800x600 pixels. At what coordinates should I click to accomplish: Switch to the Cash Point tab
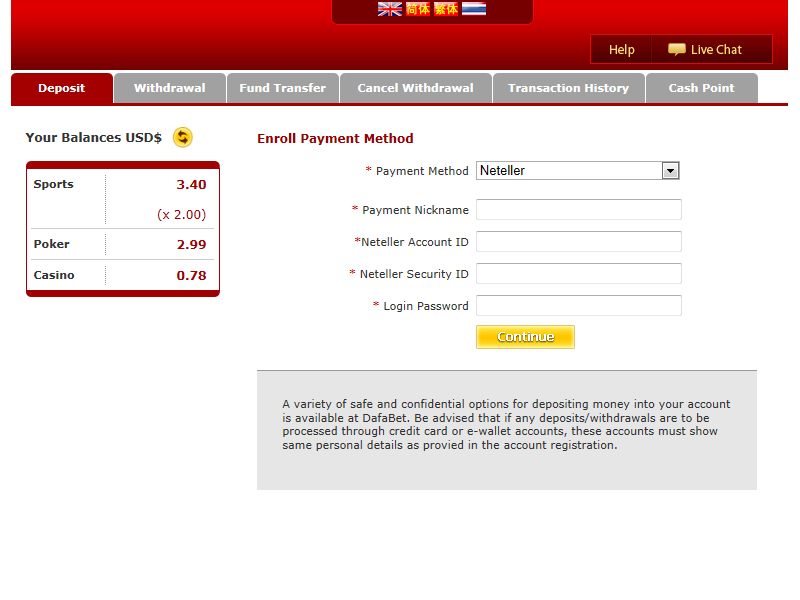pyautogui.click(x=702, y=88)
